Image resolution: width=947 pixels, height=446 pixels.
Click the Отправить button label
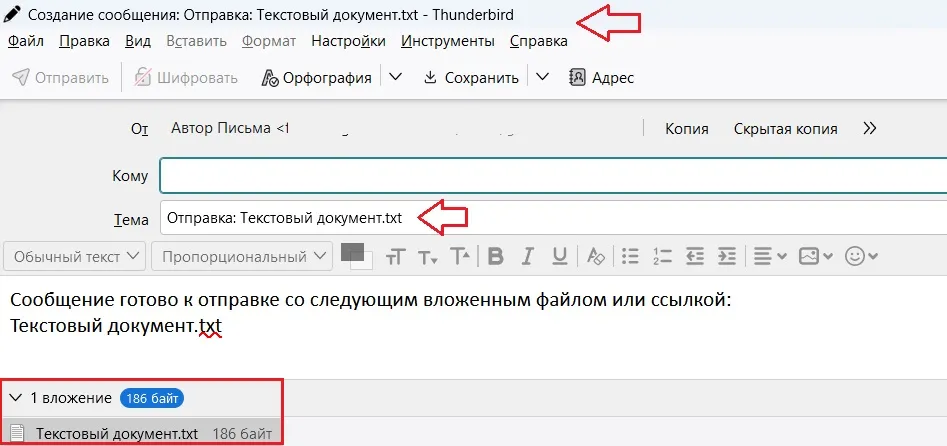click(72, 78)
